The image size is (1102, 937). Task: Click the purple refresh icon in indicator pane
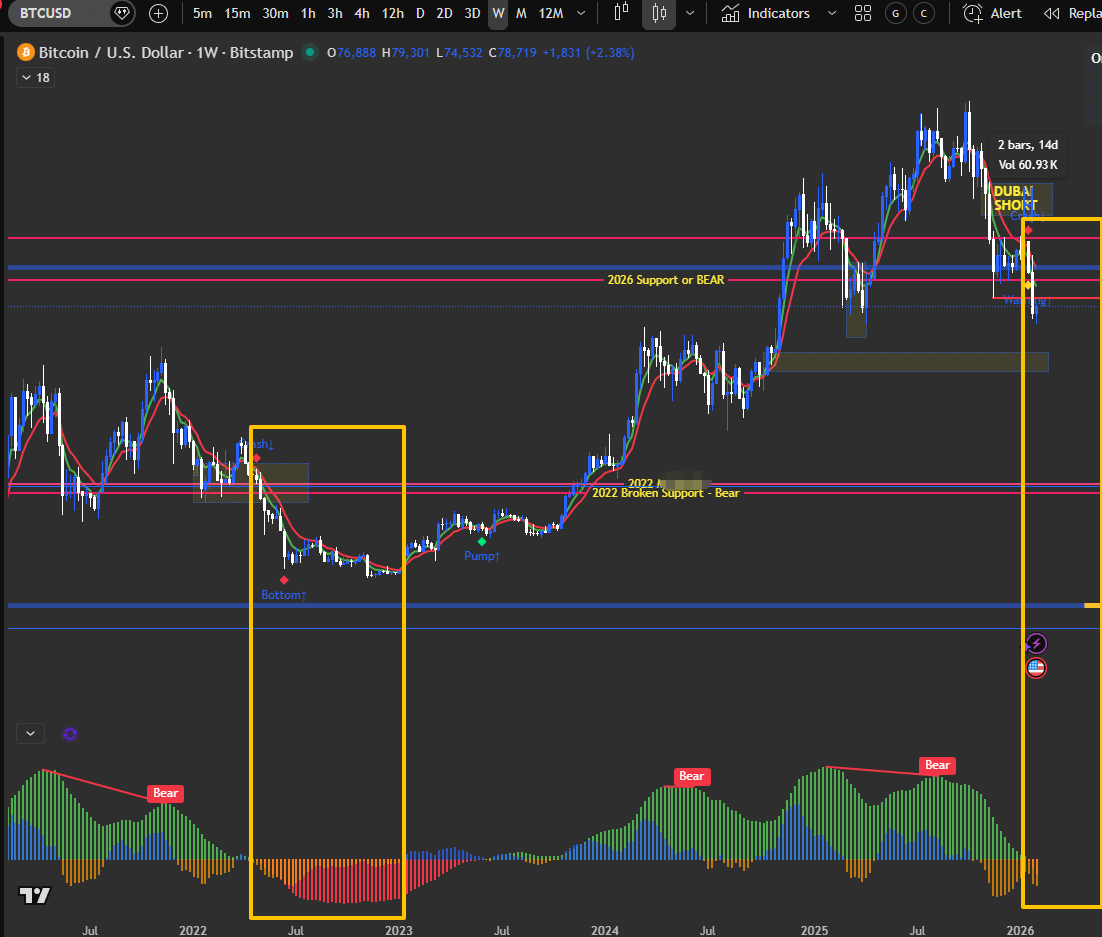point(70,734)
